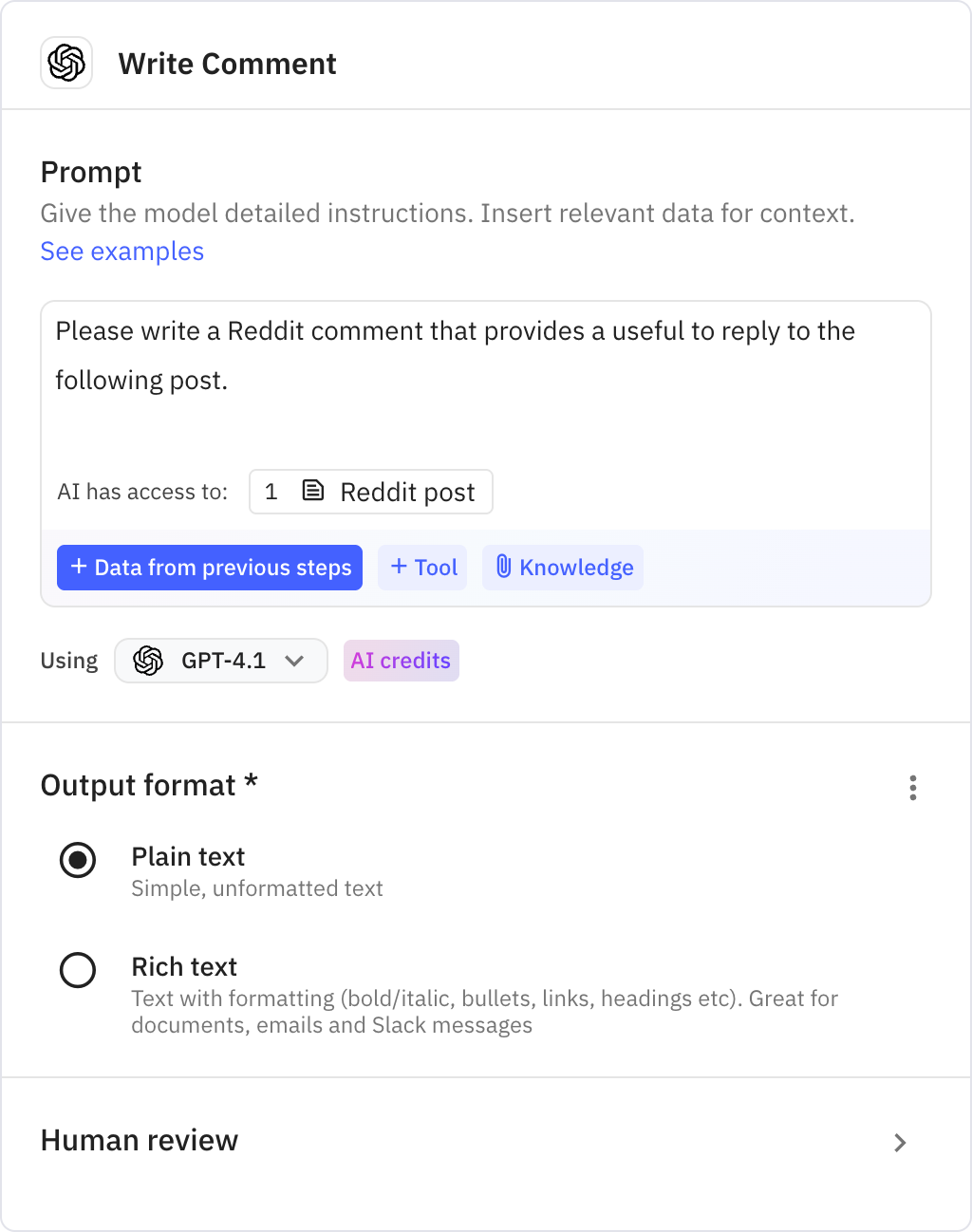972x1232 pixels.
Task: Open the kebab menu next to Output format
Action: pyautogui.click(x=912, y=788)
